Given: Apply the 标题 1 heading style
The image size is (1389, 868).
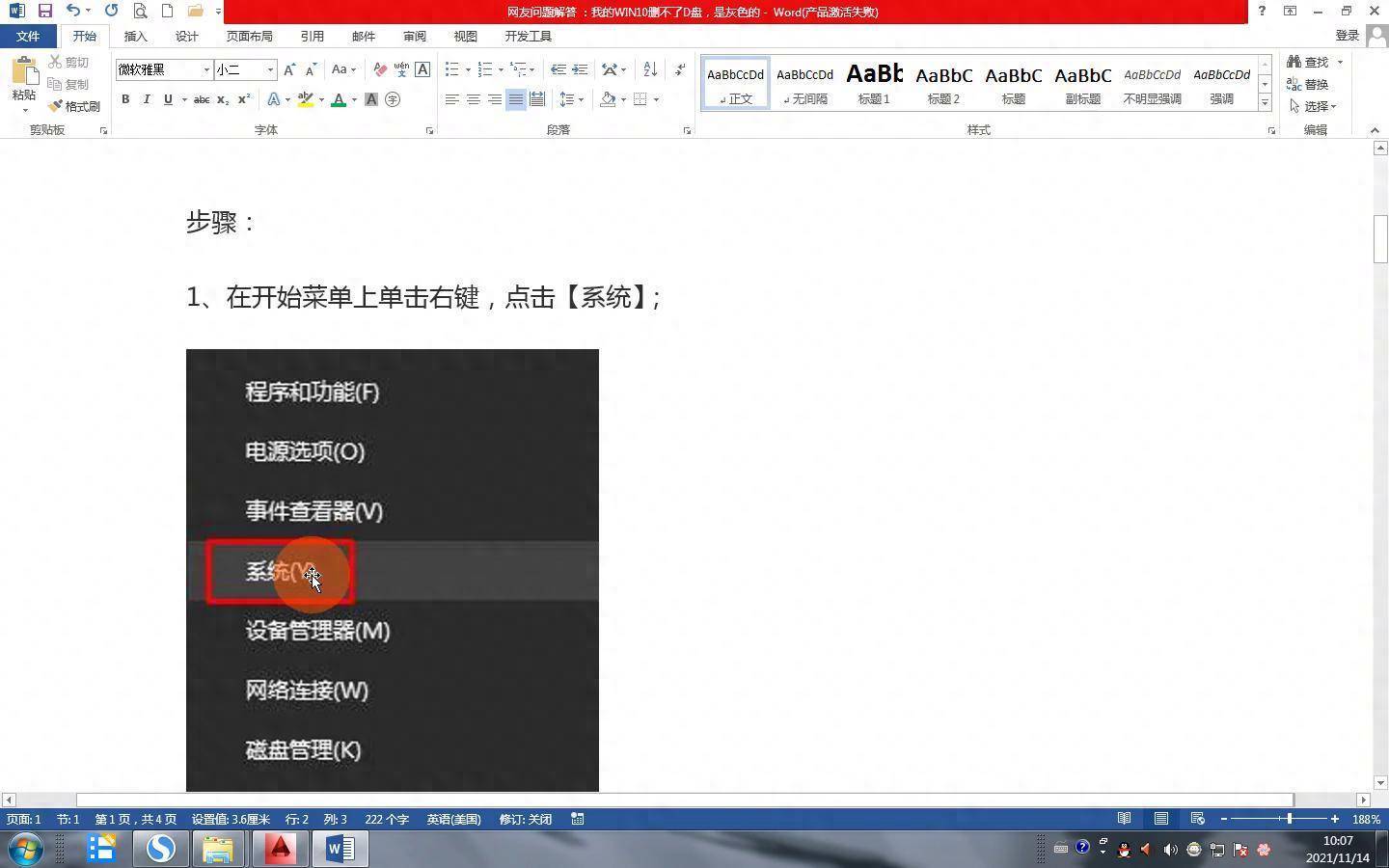Looking at the screenshot, I should pyautogui.click(x=874, y=83).
